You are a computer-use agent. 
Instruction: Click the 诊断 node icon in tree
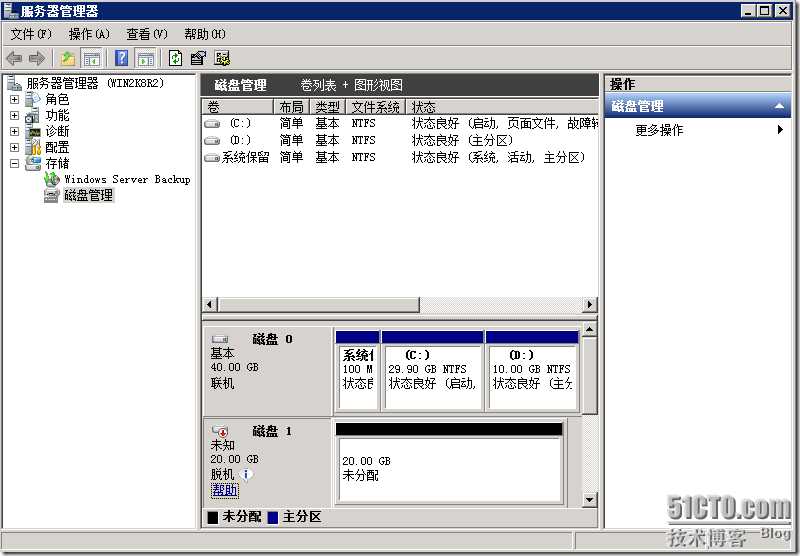tap(33, 132)
